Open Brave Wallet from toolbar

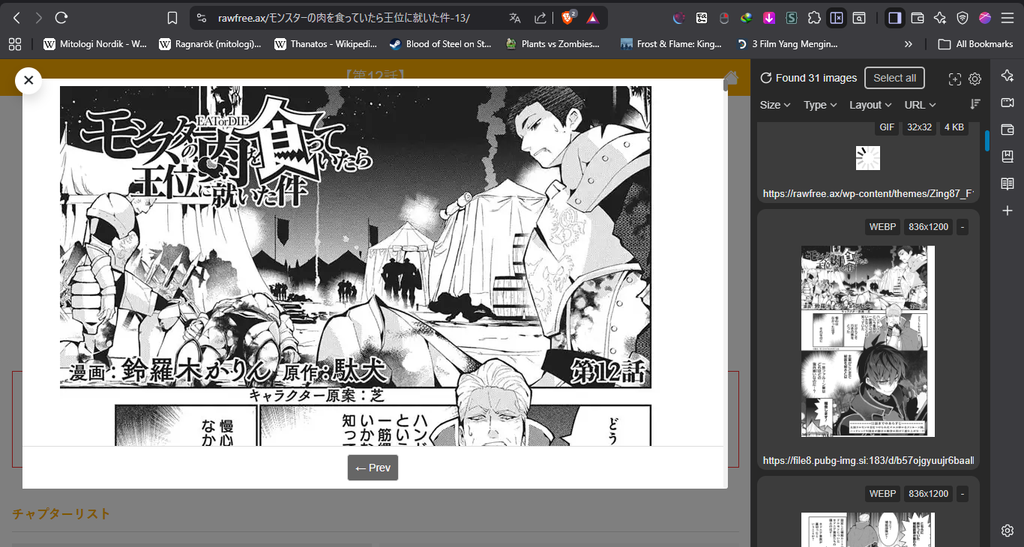[918, 18]
